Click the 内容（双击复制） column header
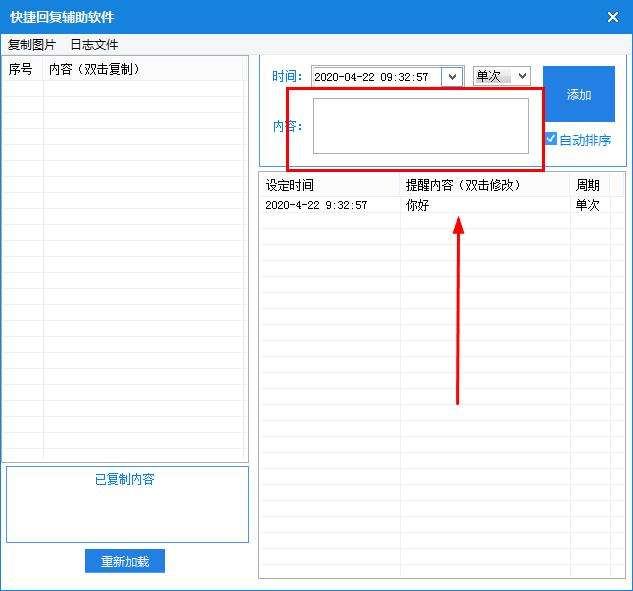This screenshot has width=633, height=591. 143,69
